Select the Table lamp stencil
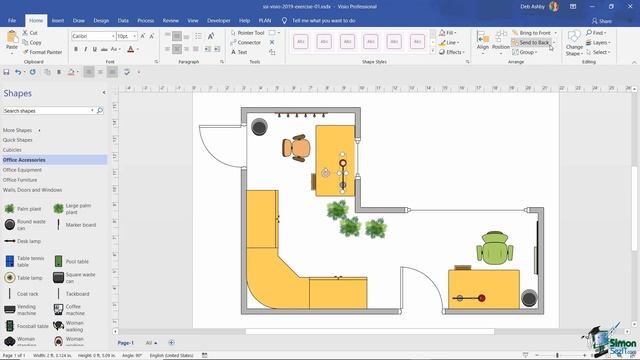Image resolution: width=640 pixels, height=360 pixels. pos(23,278)
